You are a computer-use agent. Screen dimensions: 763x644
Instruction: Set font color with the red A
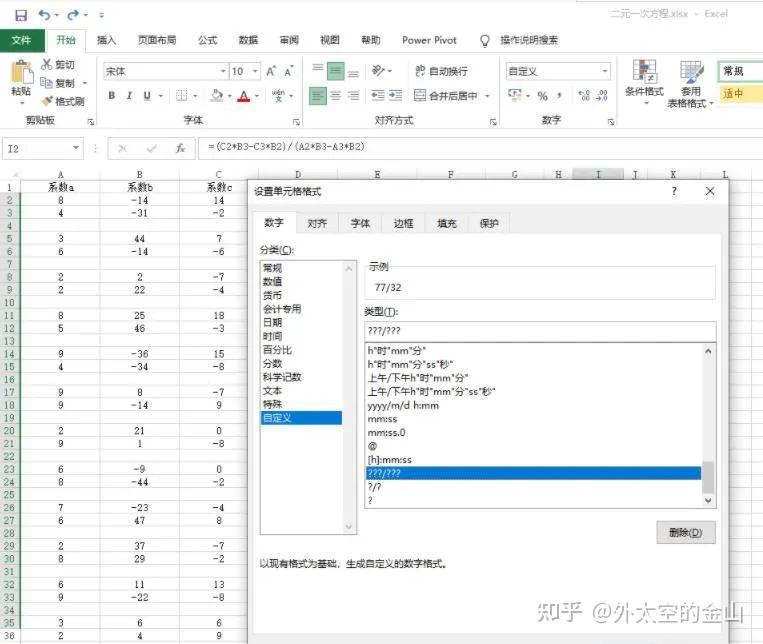[244, 96]
